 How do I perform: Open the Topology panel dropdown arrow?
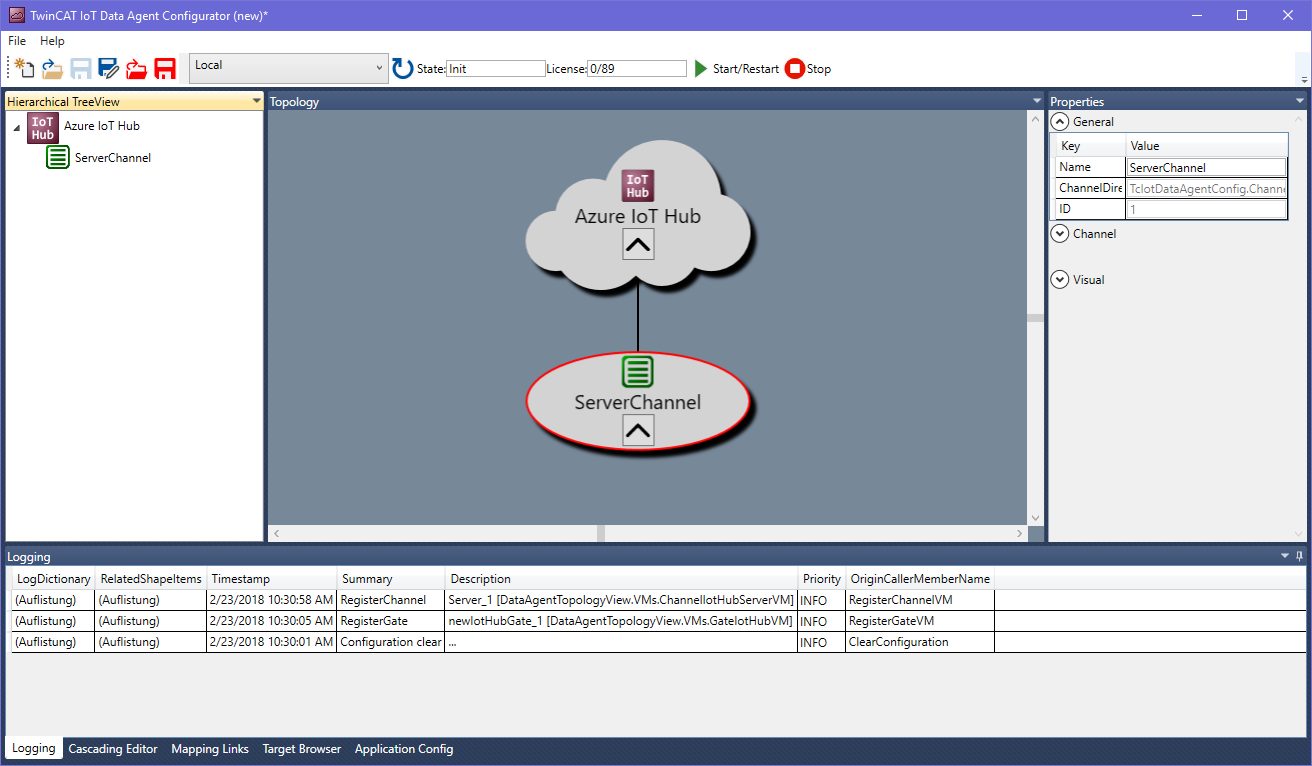[1037, 101]
